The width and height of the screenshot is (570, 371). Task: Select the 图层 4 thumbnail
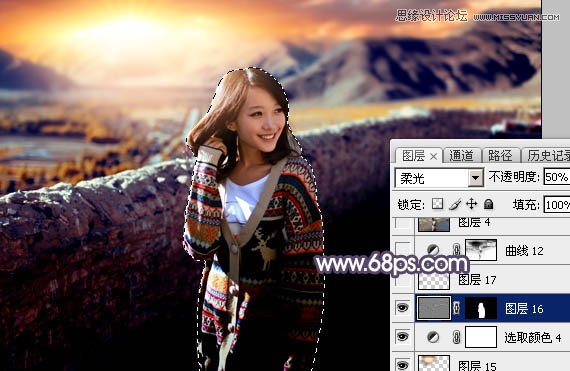[x=434, y=224]
